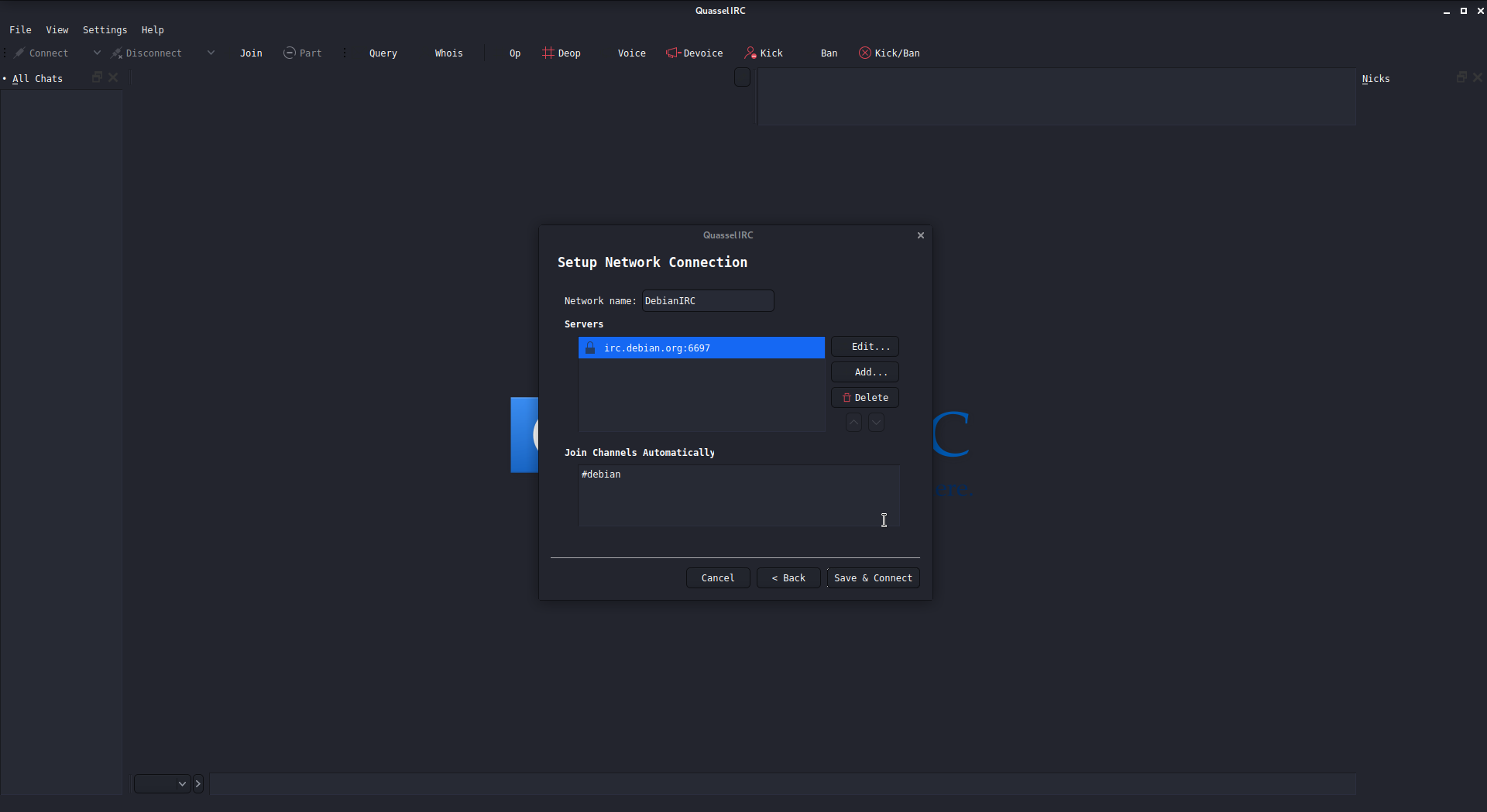The height and width of the screenshot is (812, 1487).
Task: Float the All Chats dock panel
Action: pyautogui.click(x=97, y=77)
